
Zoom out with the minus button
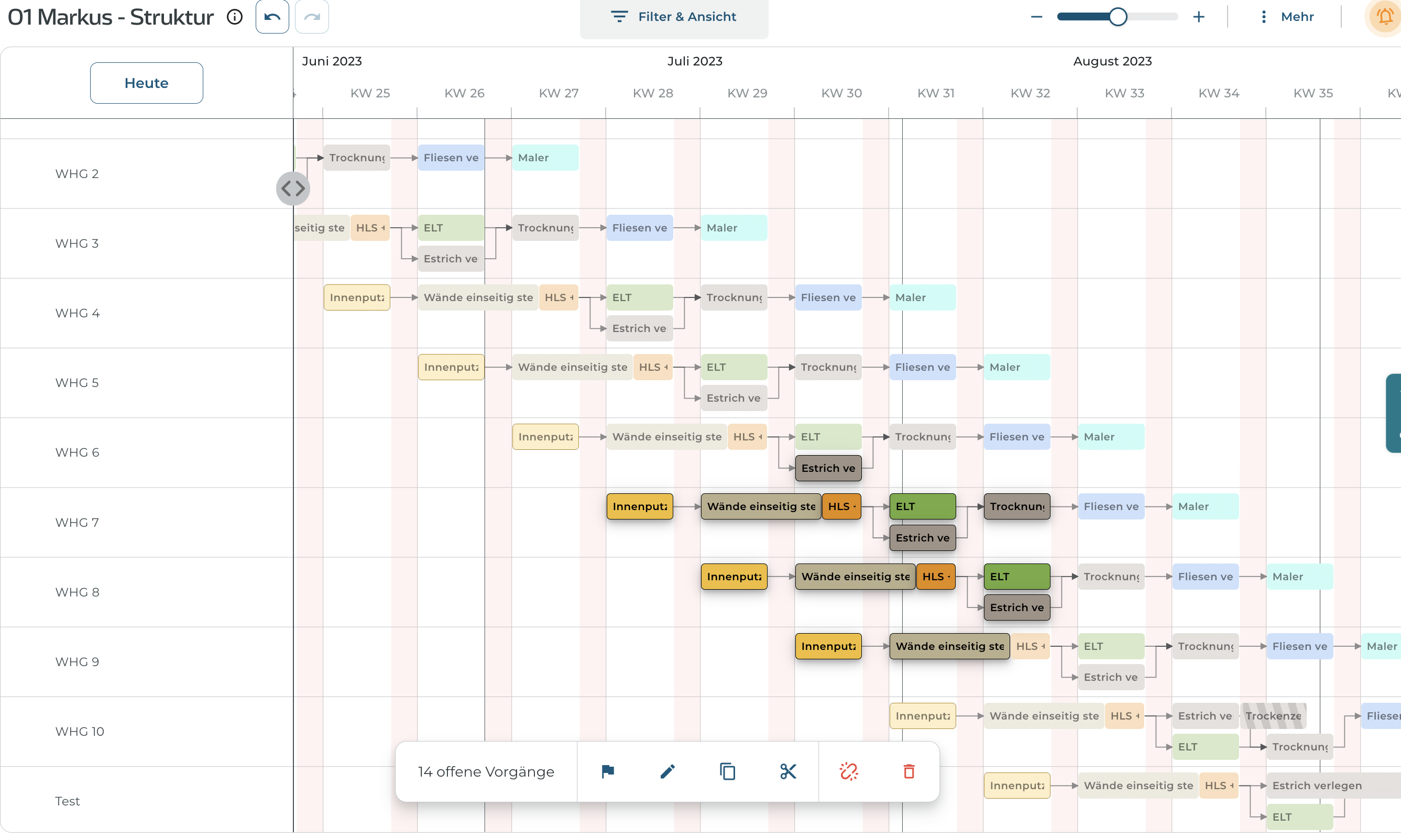tap(1036, 17)
